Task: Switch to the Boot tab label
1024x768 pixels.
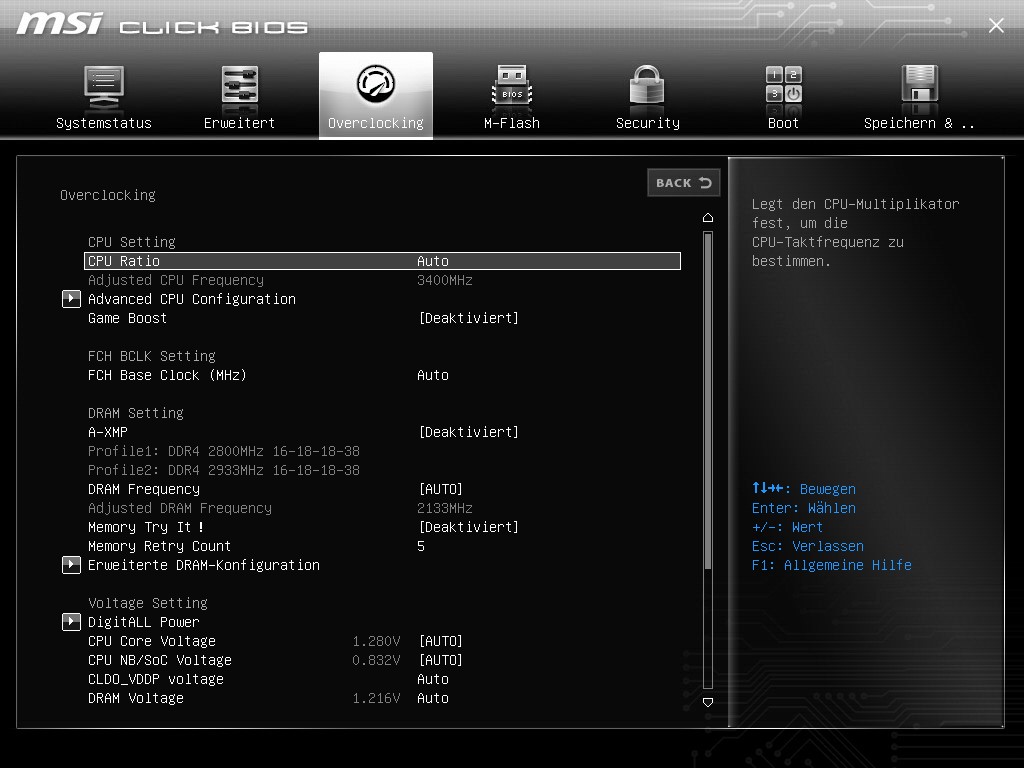Action: 784,123
